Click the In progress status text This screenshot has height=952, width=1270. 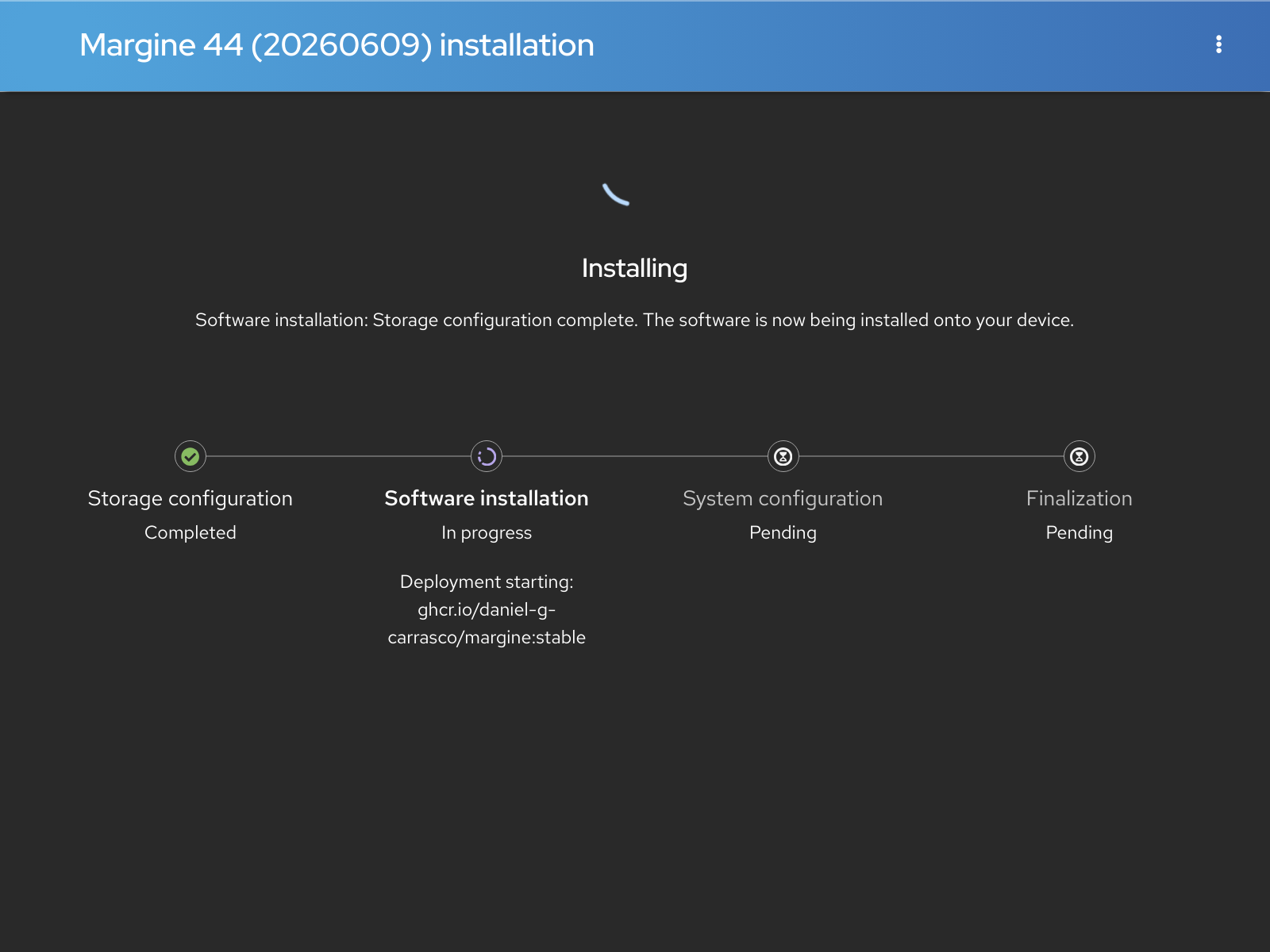pyautogui.click(x=487, y=532)
